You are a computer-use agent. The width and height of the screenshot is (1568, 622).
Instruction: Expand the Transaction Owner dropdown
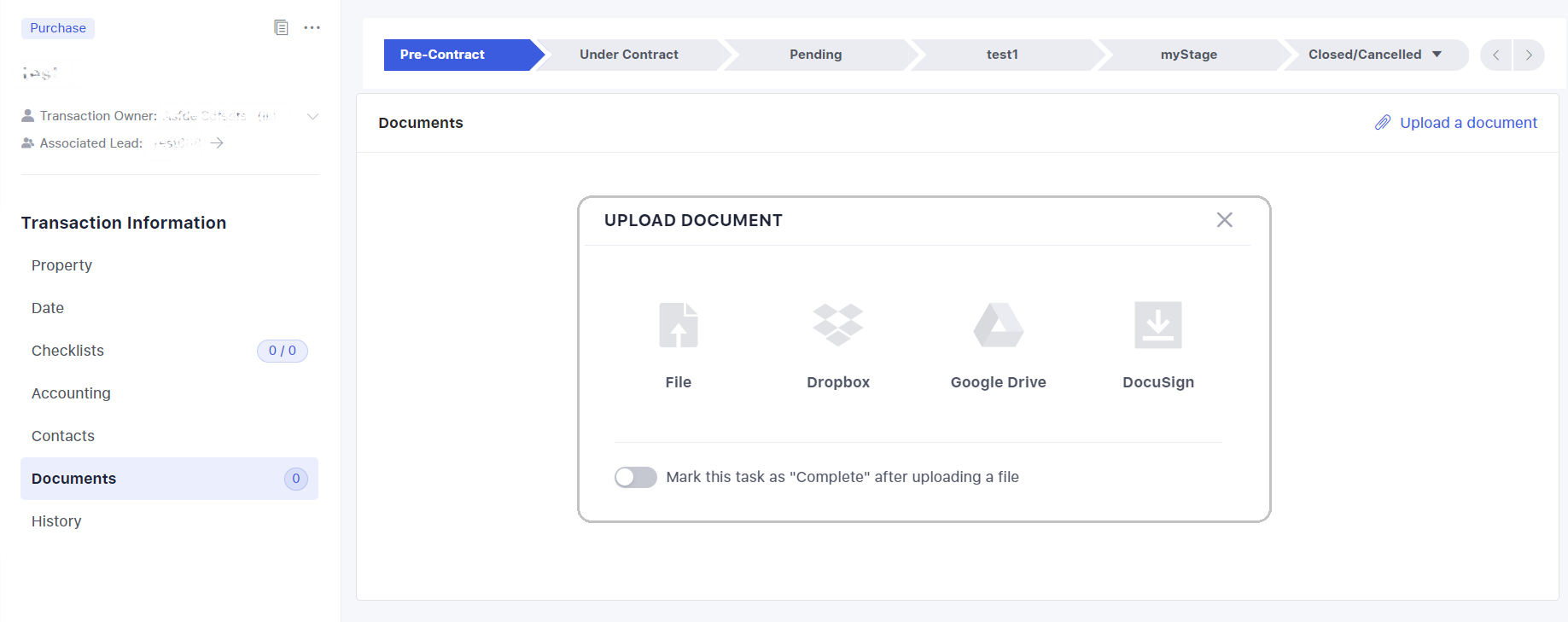click(x=312, y=116)
